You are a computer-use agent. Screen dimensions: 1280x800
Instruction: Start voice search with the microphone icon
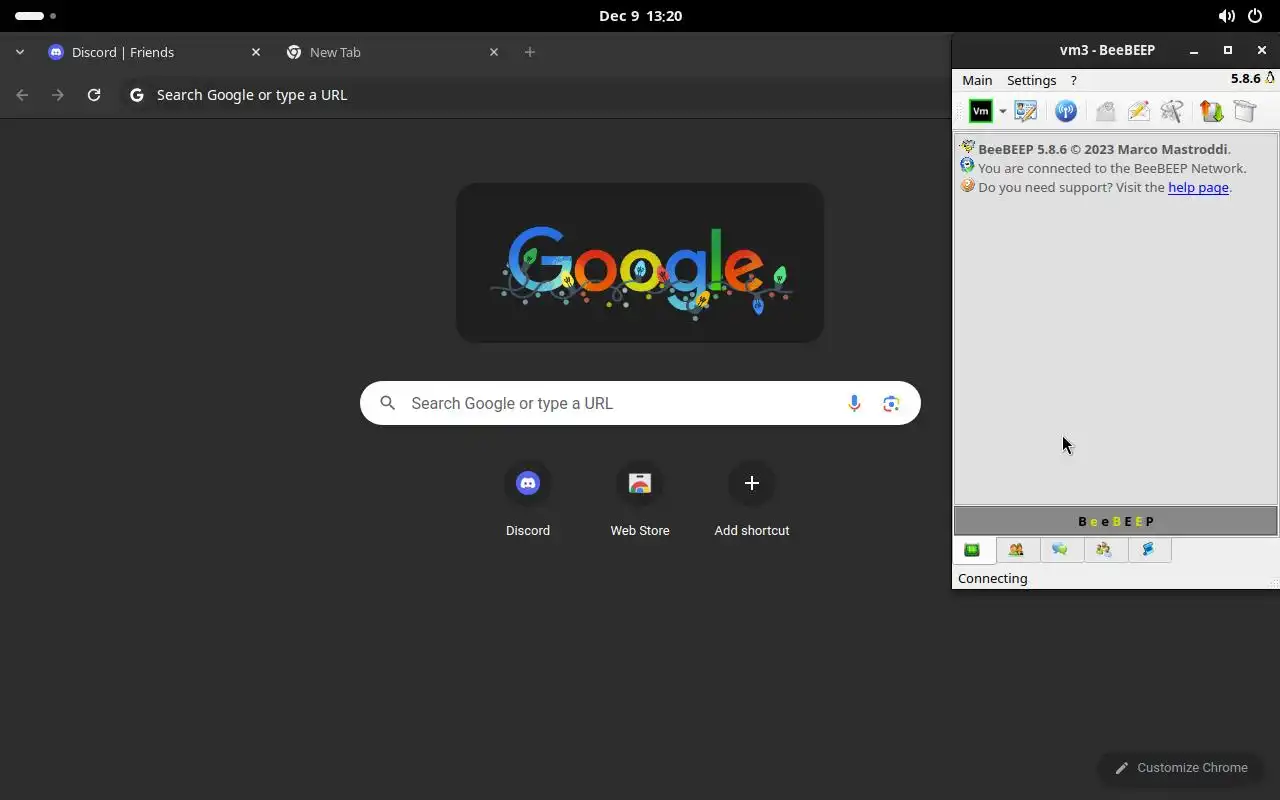tap(854, 403)
